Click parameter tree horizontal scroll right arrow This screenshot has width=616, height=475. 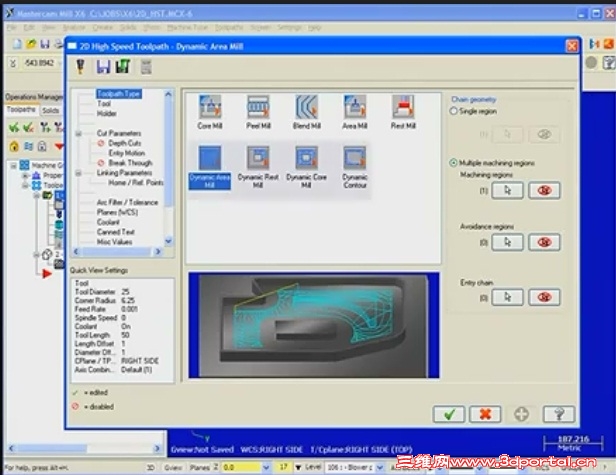coord(158,251)
